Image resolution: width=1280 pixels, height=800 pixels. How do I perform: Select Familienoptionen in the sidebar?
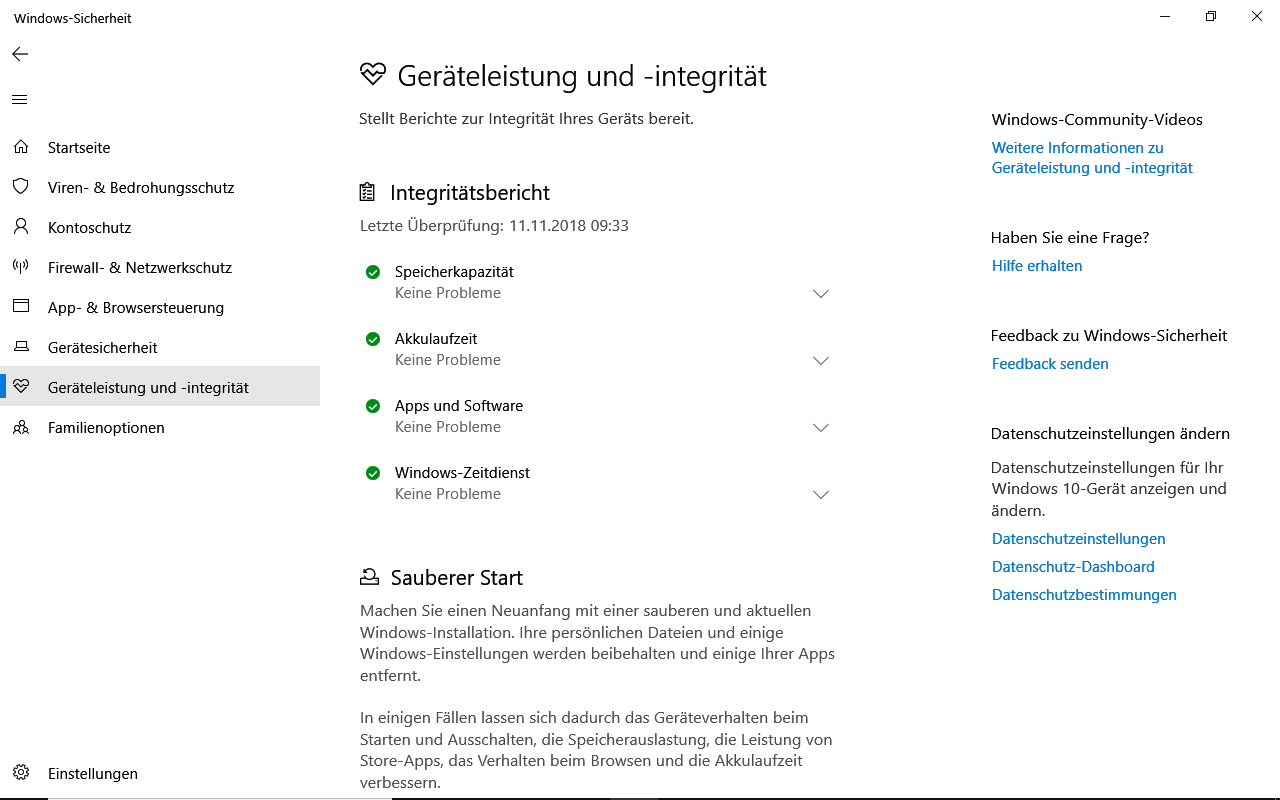click(160, 427)
